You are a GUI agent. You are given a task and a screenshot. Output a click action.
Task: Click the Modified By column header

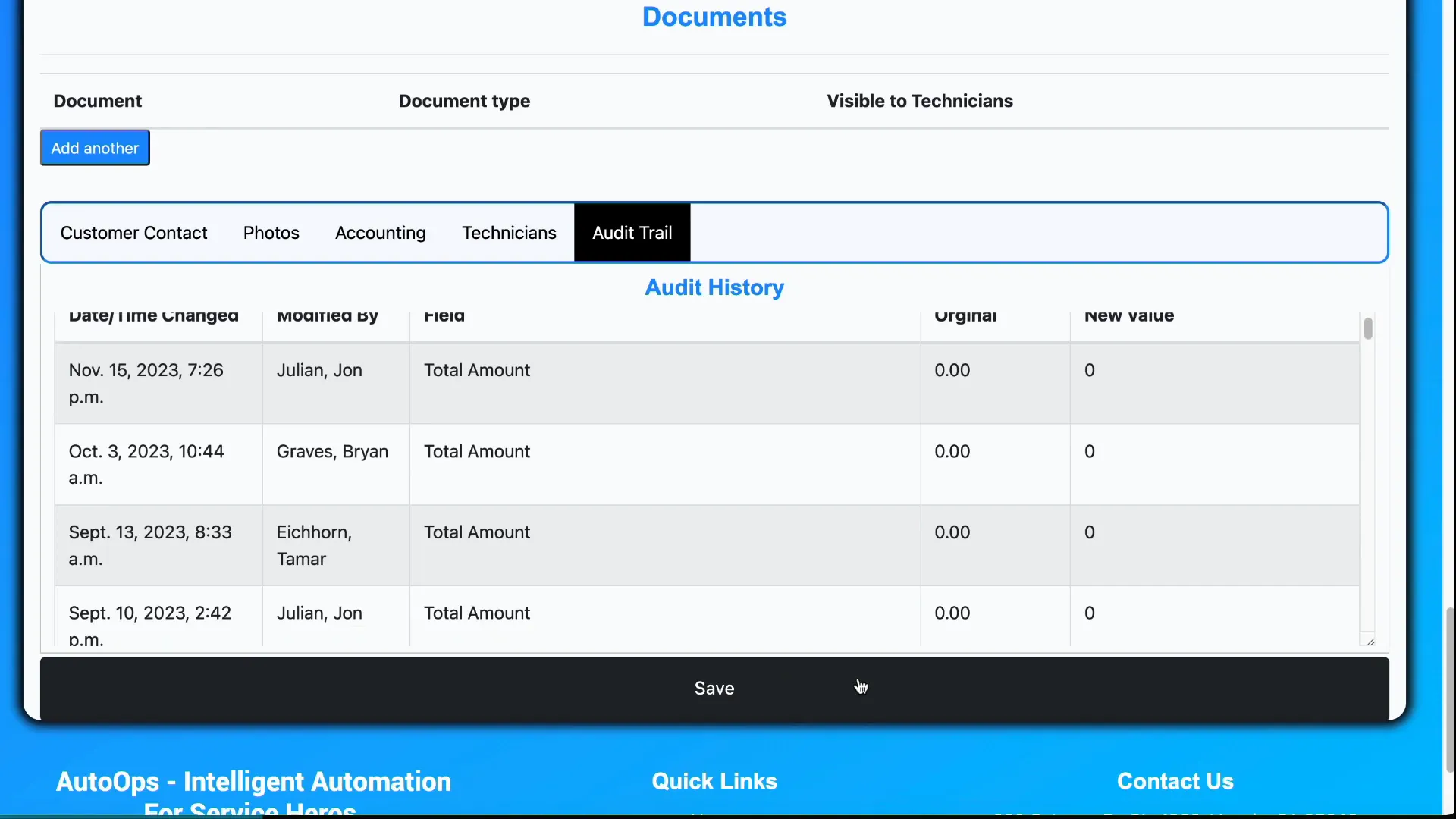327,317
